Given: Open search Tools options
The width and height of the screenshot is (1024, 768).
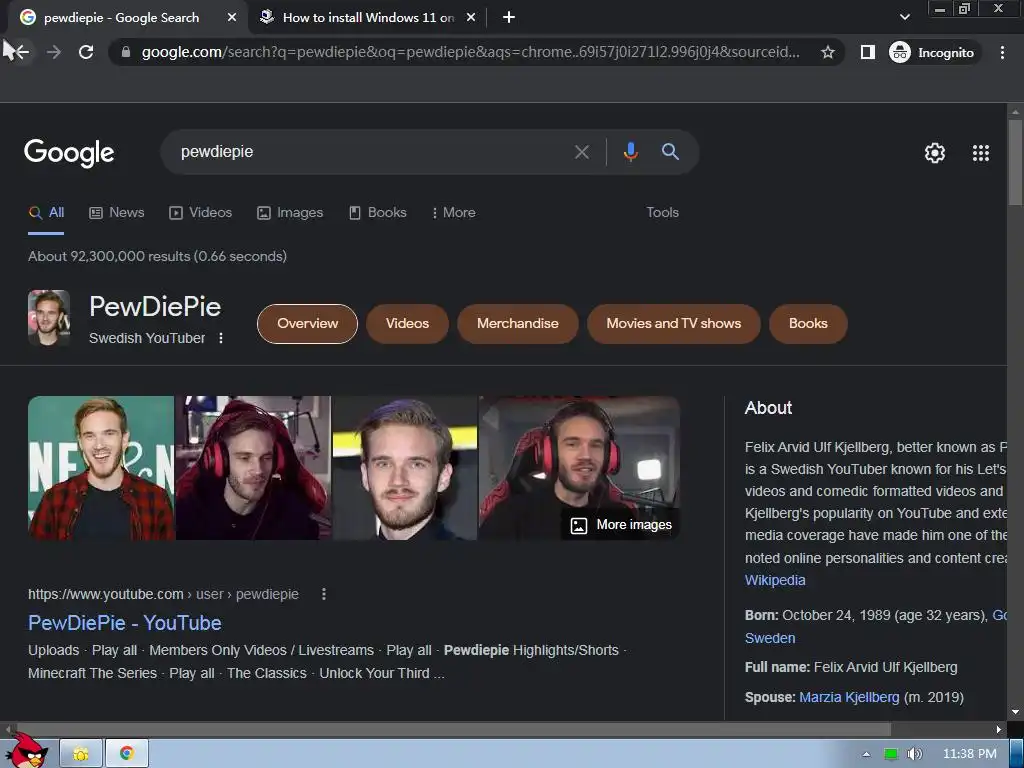Looking at the screenshot, I should (x=662, y=212).
